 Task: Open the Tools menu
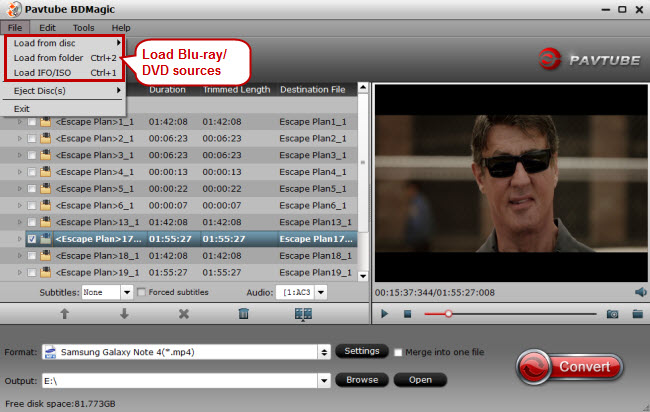point(83,28)
